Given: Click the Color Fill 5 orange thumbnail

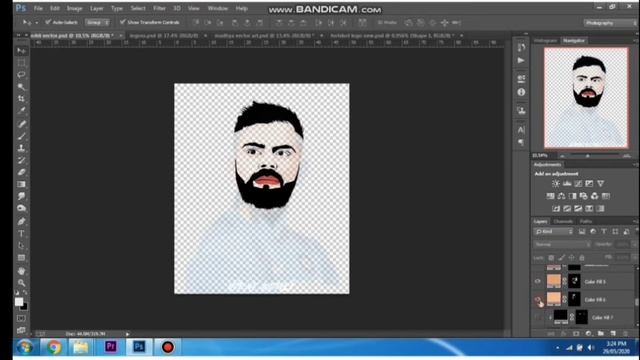Looking at the screenshot, I should click(553, 281).
